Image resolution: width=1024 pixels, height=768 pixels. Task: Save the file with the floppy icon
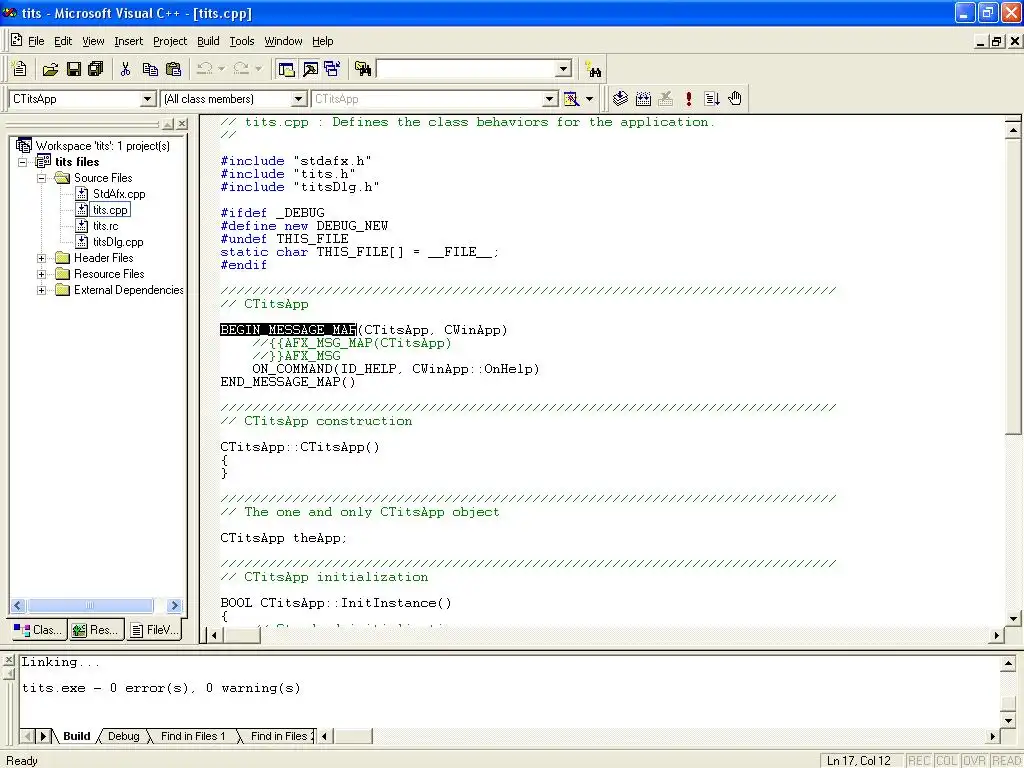point(74,69)
